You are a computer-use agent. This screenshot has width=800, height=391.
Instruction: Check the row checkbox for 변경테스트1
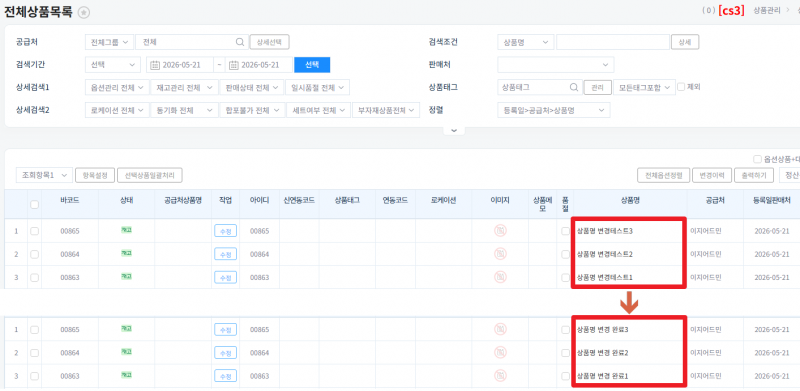(x=34, y=278)
